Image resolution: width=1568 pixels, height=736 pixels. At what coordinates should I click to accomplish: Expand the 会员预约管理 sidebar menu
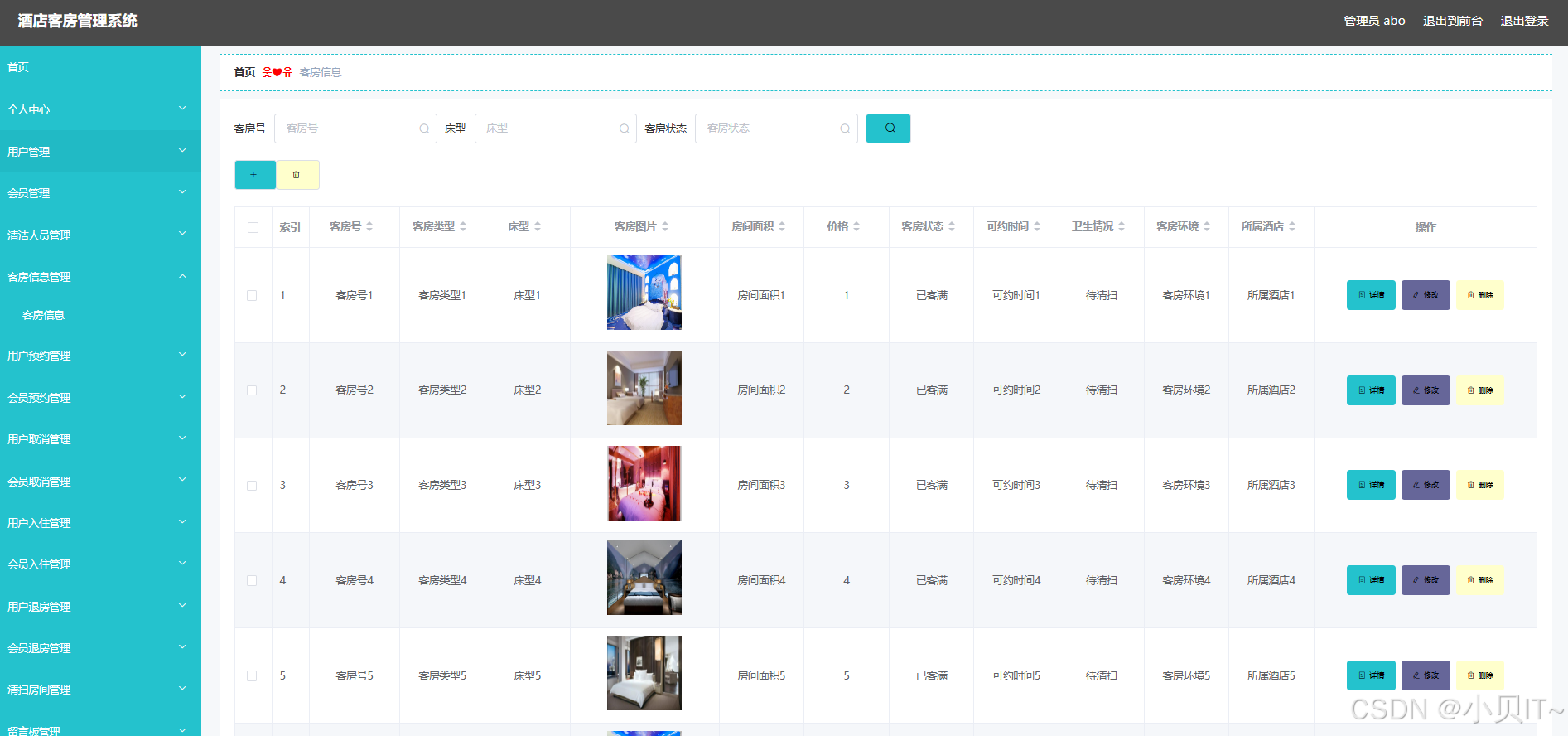[x=100, y=398]
